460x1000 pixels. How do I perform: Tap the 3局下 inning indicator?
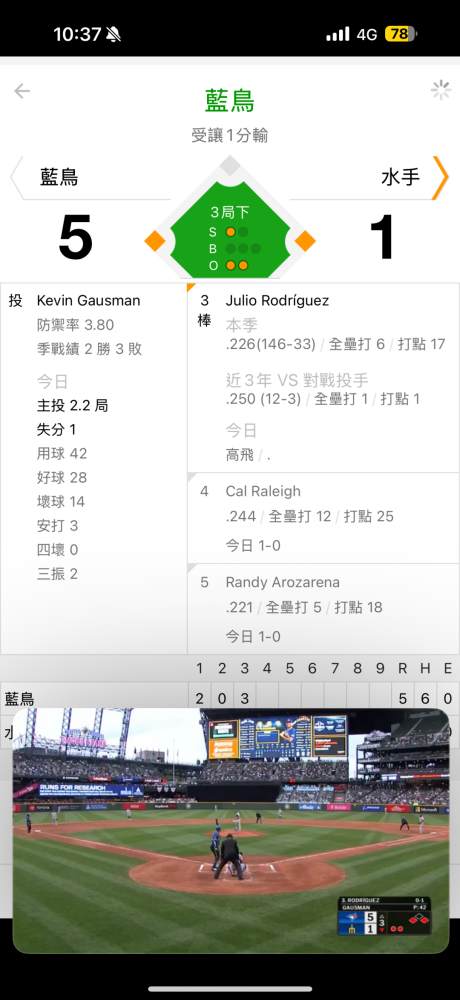[230, 212]
